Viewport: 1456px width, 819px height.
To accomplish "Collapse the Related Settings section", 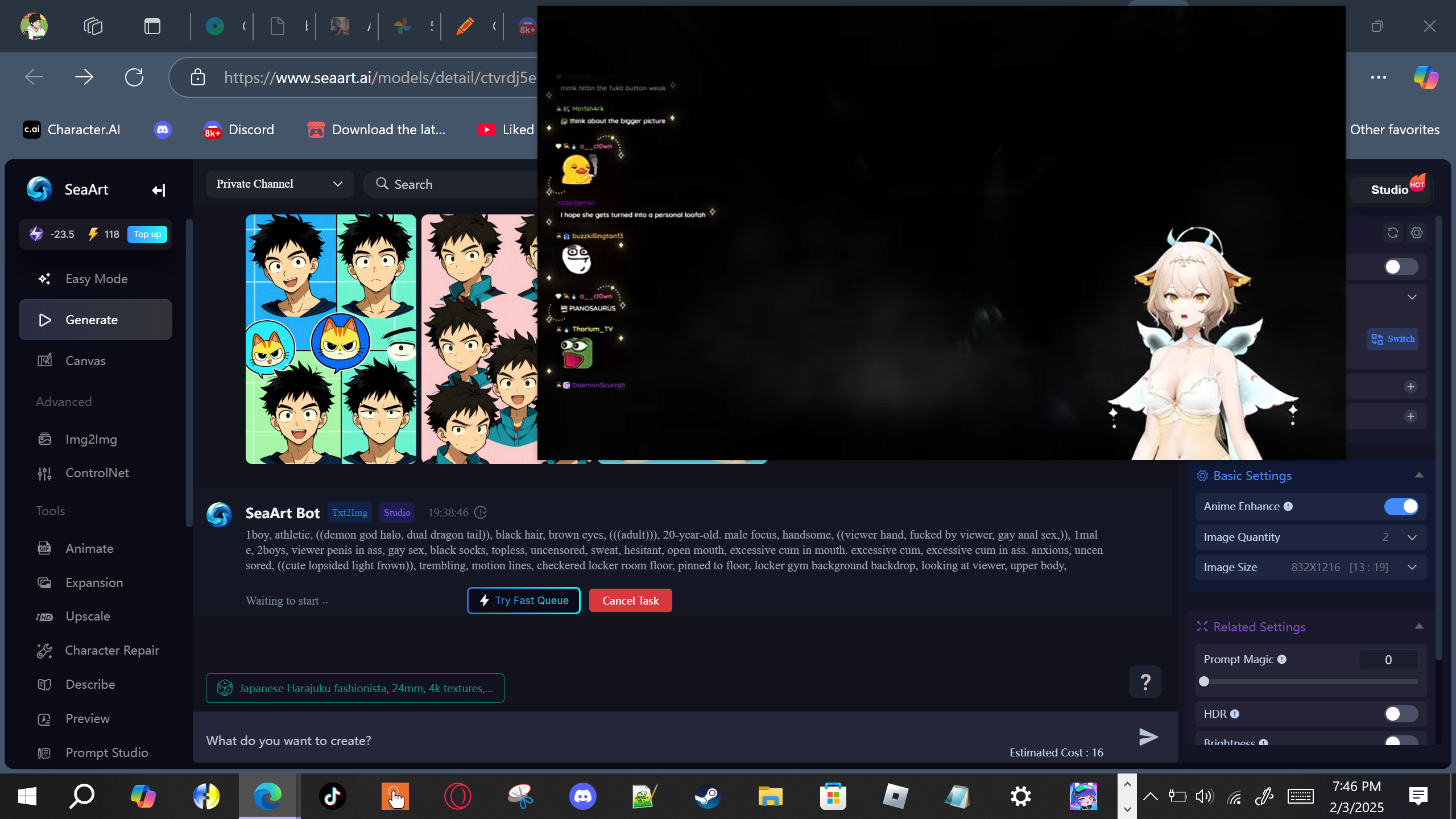I will coord(1419,627).
